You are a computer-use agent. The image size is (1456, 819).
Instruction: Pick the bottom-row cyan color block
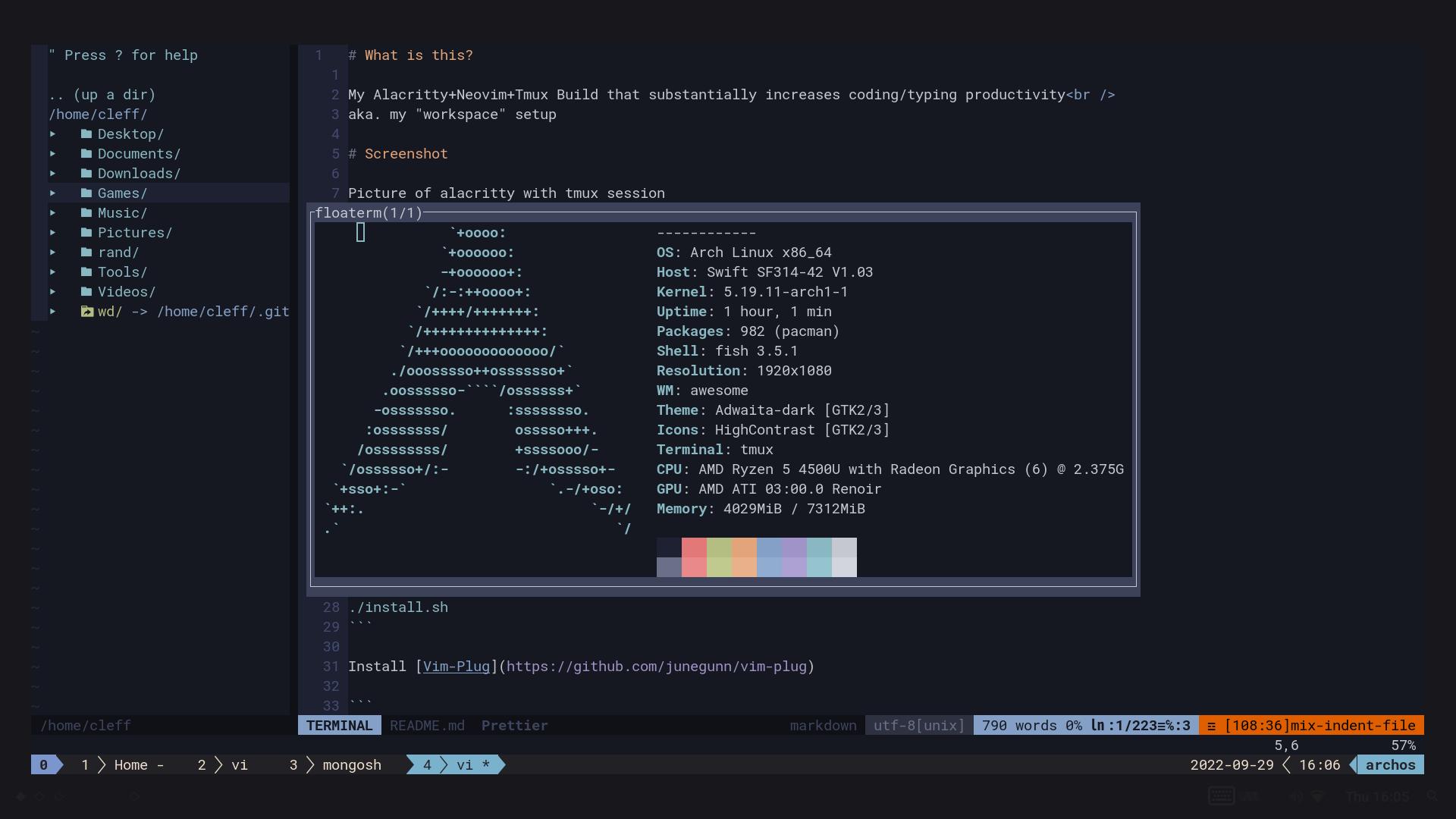tap(819, 567)
